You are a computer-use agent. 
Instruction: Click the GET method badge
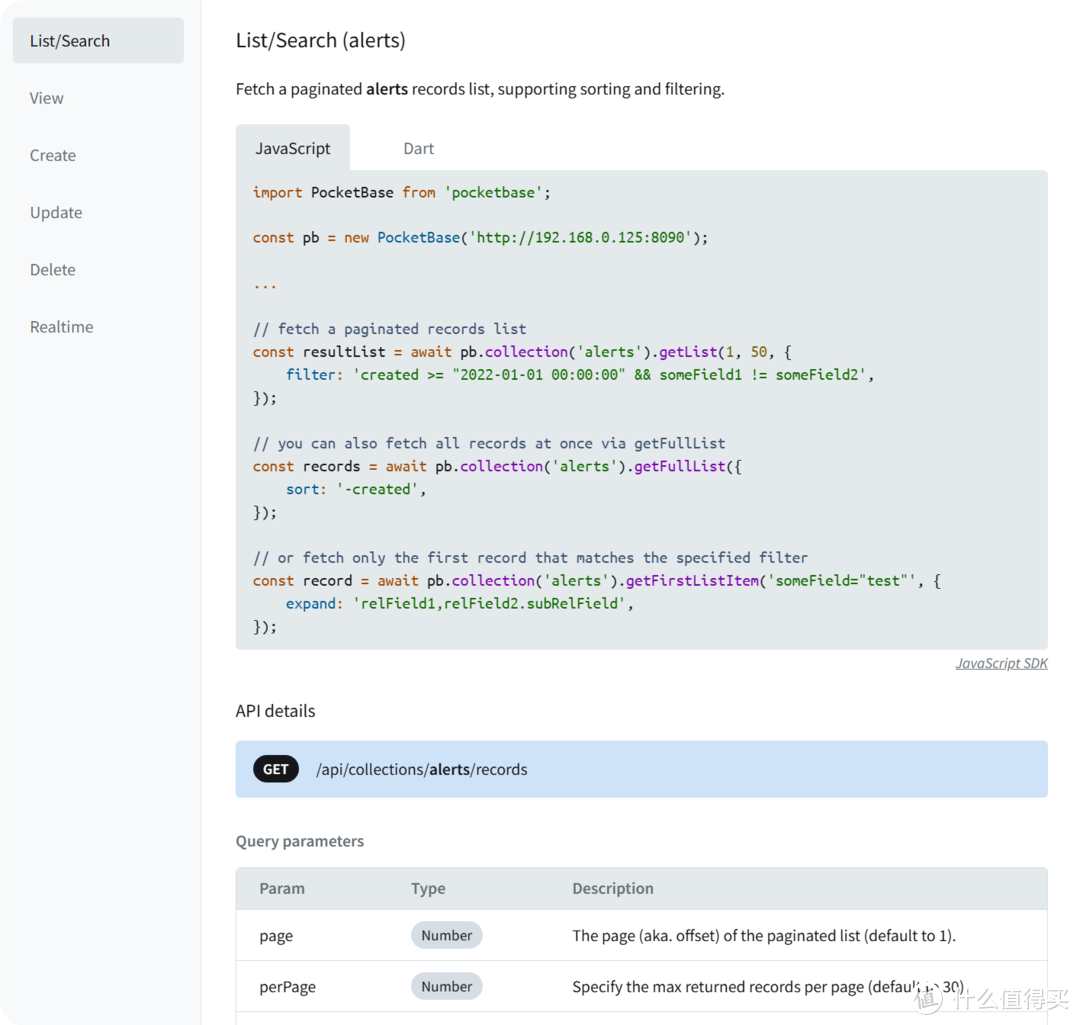(x=276, y=769)
